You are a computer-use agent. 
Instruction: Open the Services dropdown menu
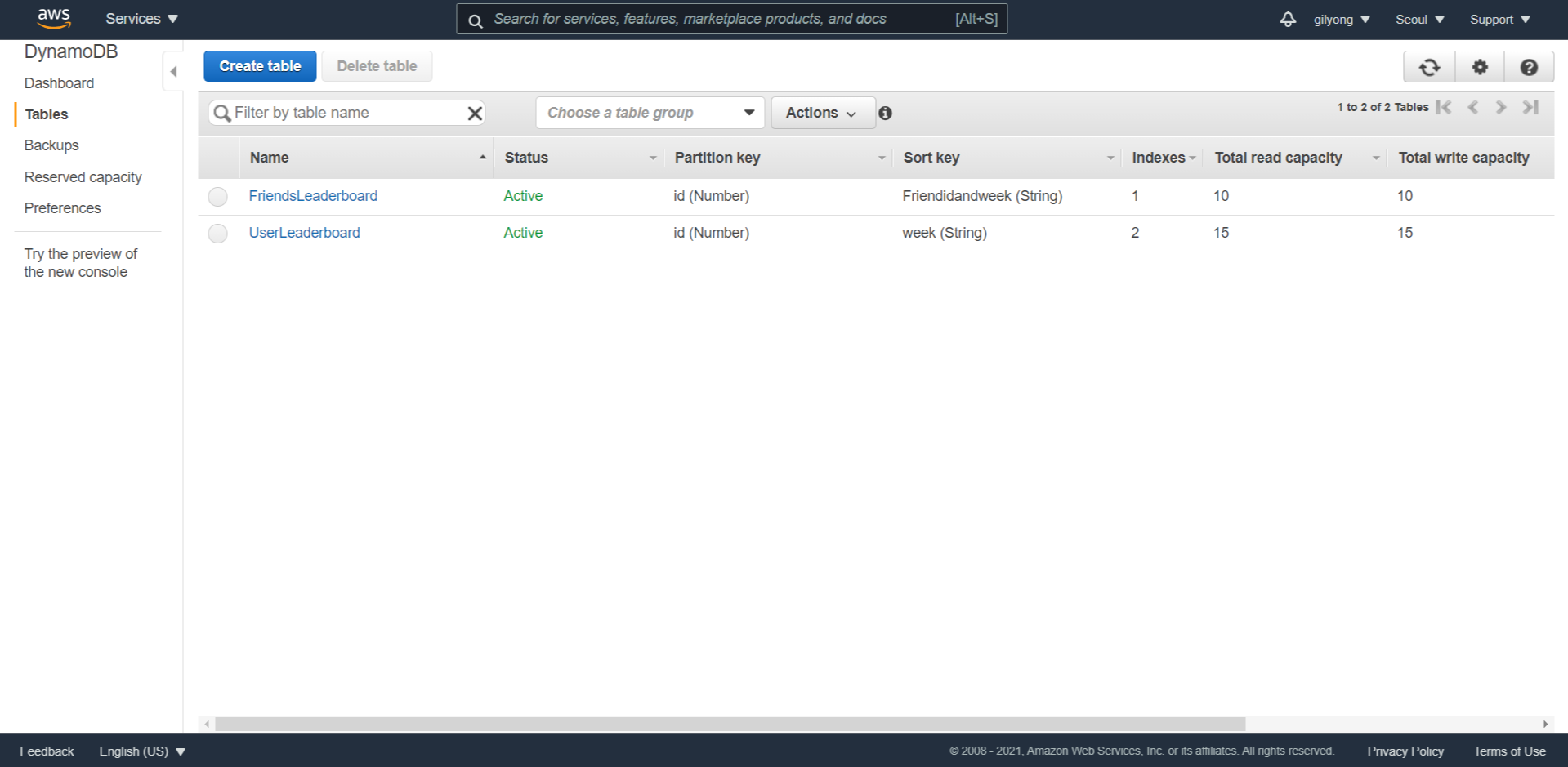point(141,19)
